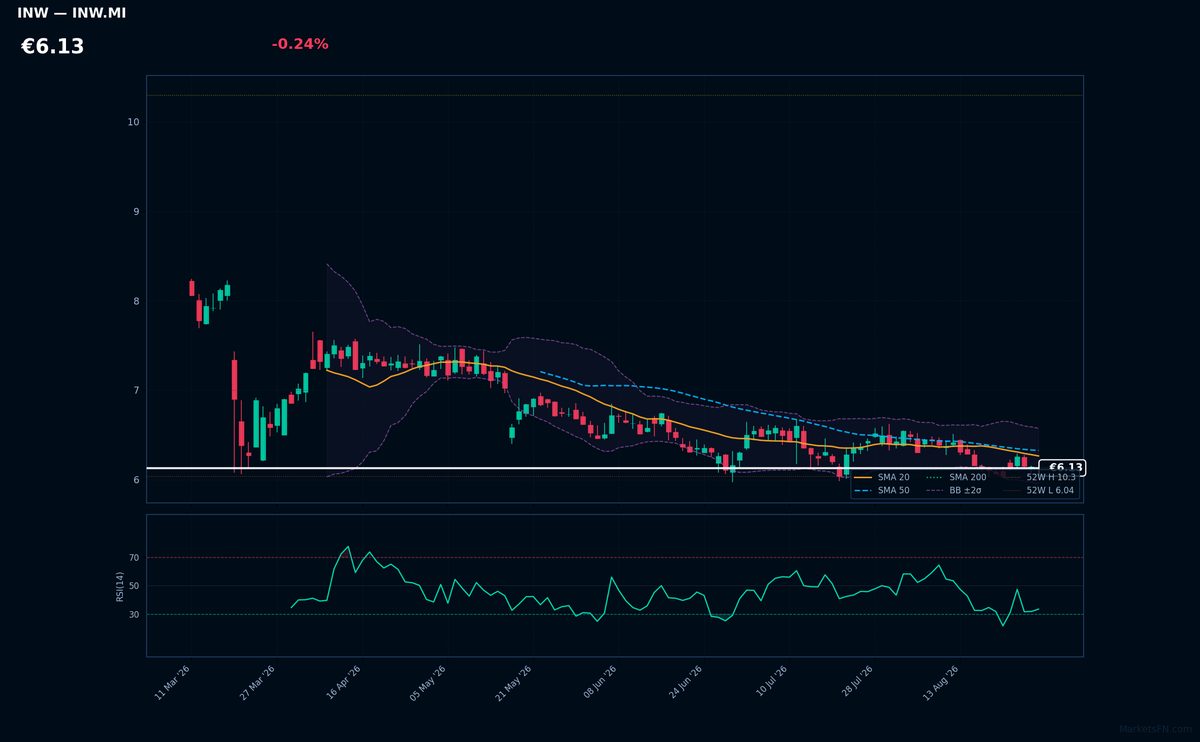1200x742 pixels.
Task: Click the 6 price axis label
Action: pyautogui.click(x=136, y=480)
